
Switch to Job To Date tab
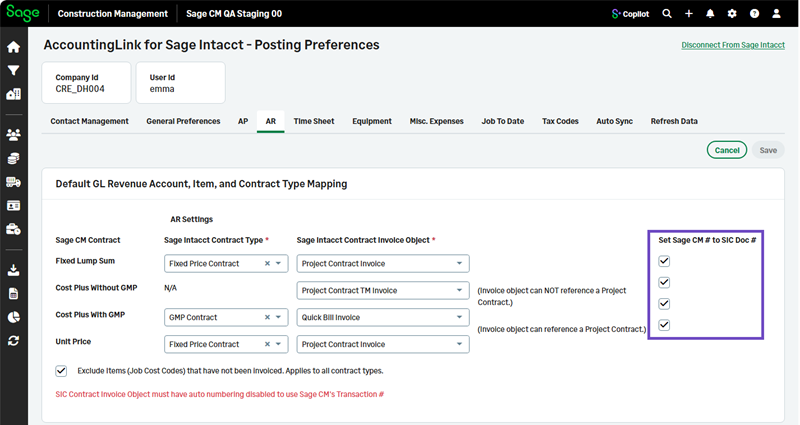(503, 121)
